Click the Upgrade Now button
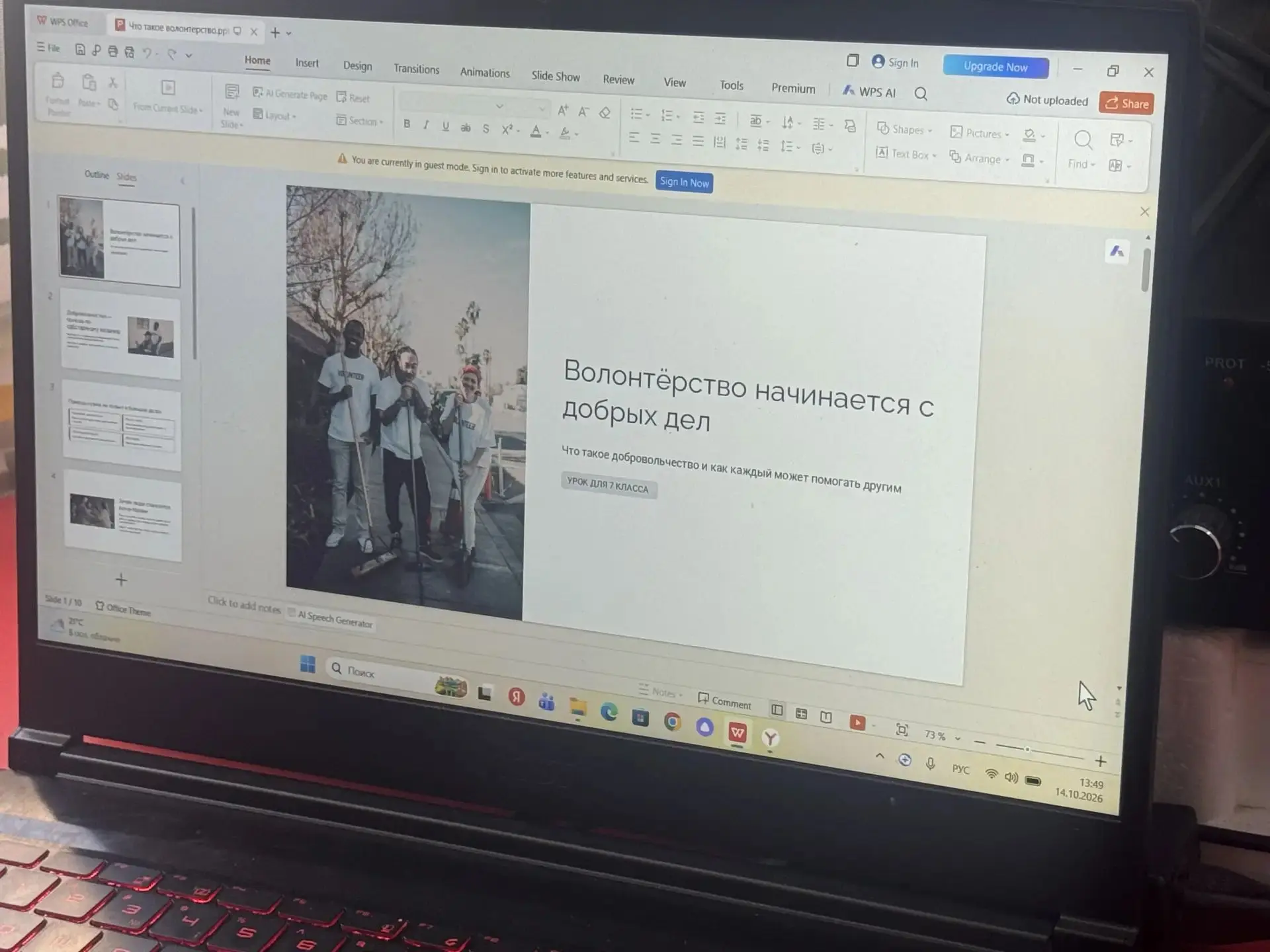The width and height of the screenshot is (1270, 952). 995,67
